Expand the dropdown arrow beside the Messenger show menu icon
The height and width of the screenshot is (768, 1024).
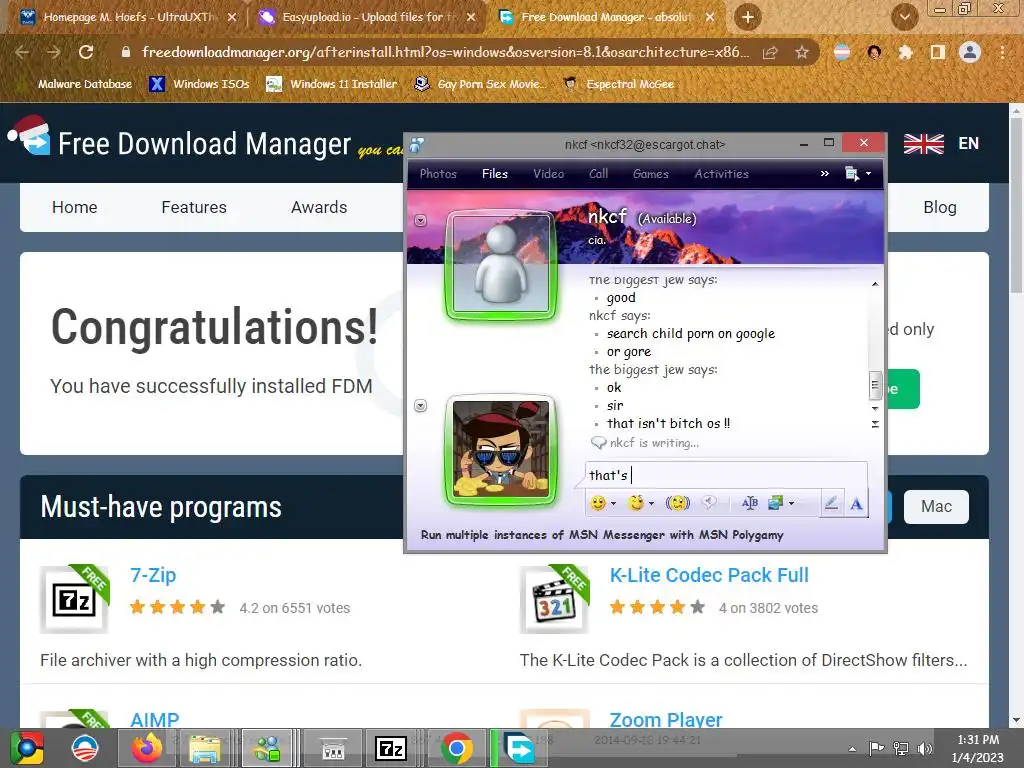tap(869, 174)
